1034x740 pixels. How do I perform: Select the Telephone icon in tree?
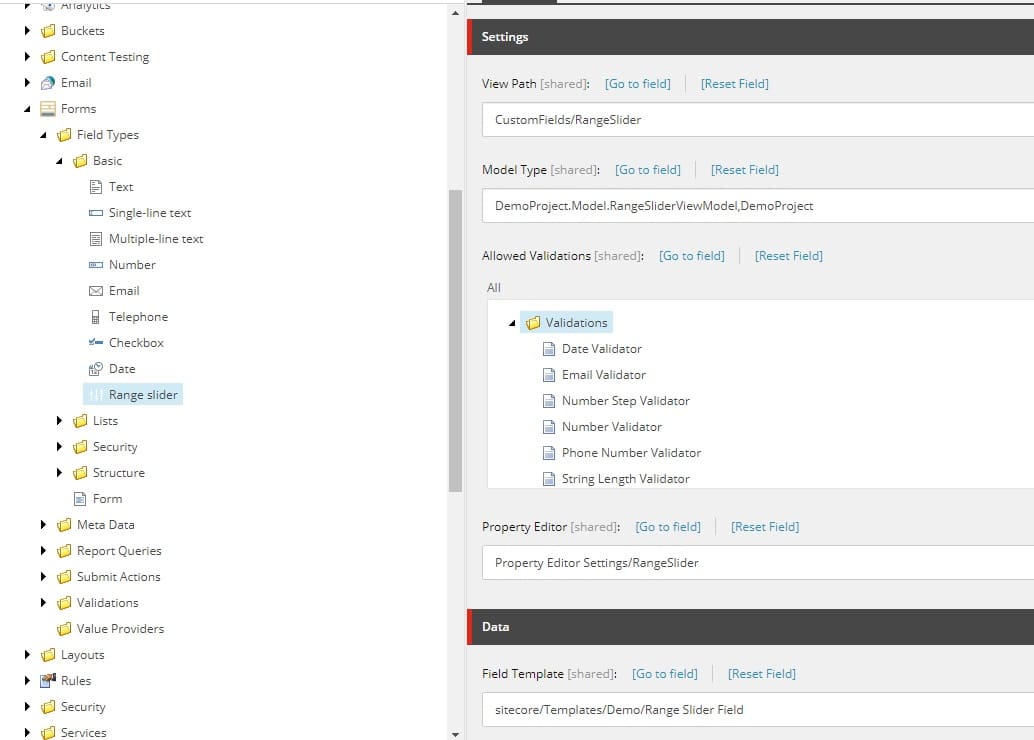[96, 317]
